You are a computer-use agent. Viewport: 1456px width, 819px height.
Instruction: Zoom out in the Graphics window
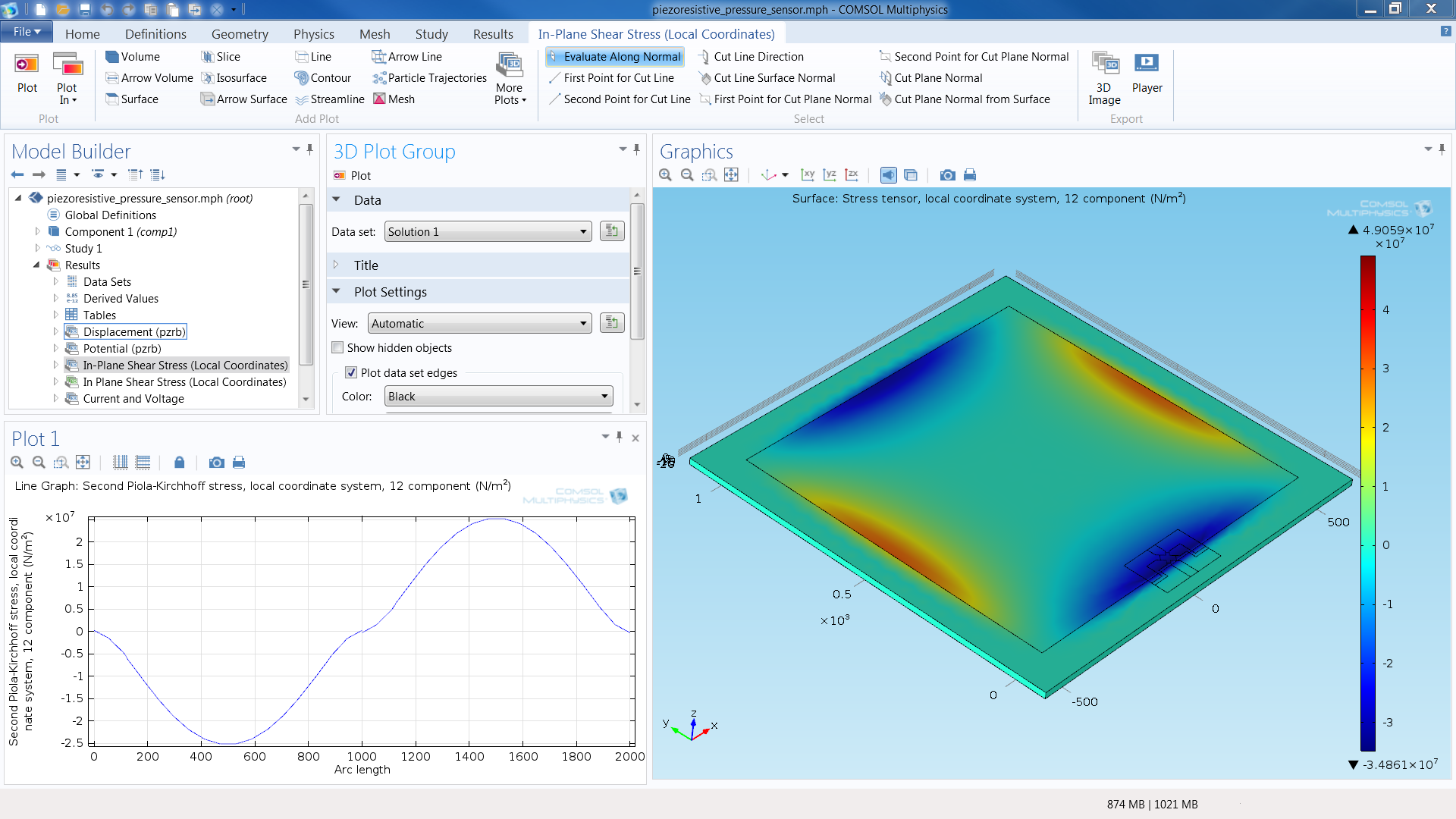coord(687,175)
